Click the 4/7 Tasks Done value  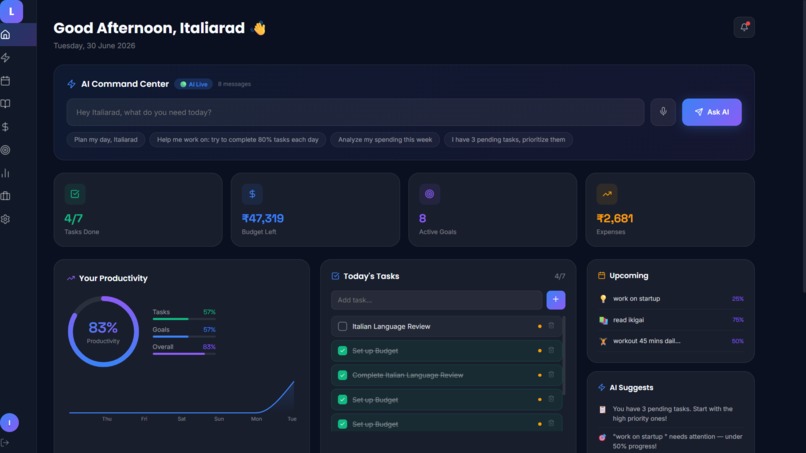coord(74,219)
